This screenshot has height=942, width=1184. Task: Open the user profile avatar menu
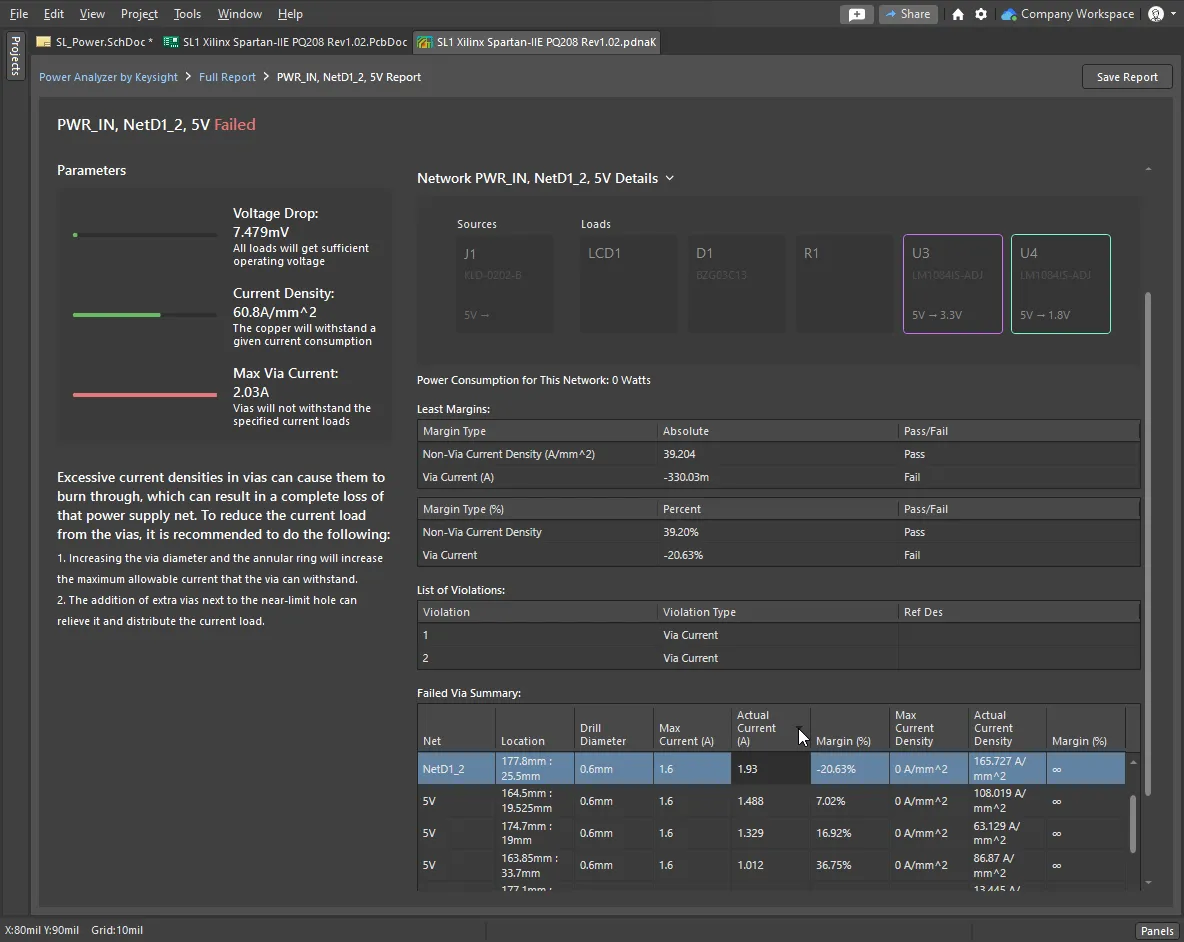pyautogui.click(x=1157, y=14)
